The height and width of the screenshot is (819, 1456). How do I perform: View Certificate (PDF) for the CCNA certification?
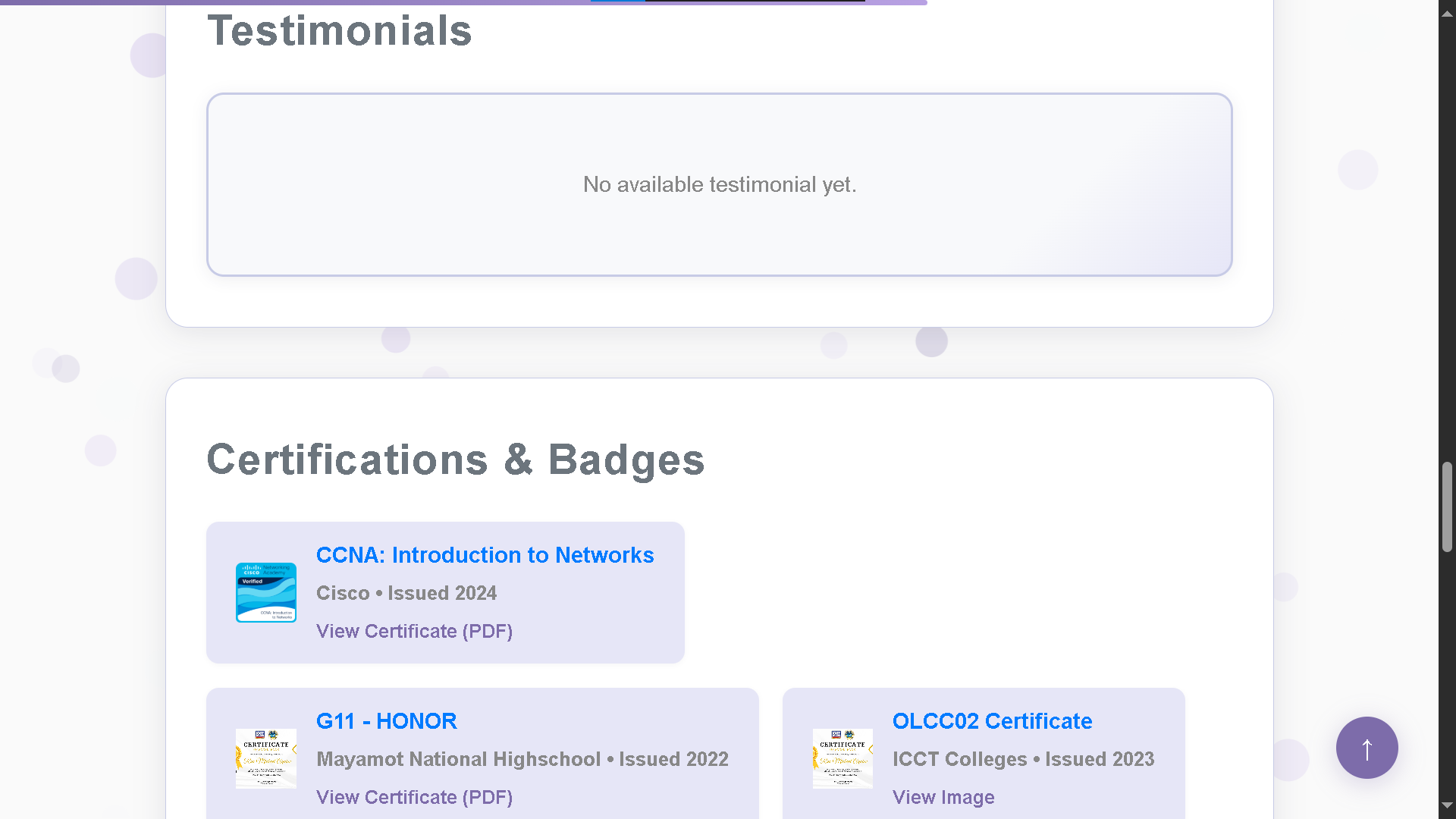pos(414,631)
